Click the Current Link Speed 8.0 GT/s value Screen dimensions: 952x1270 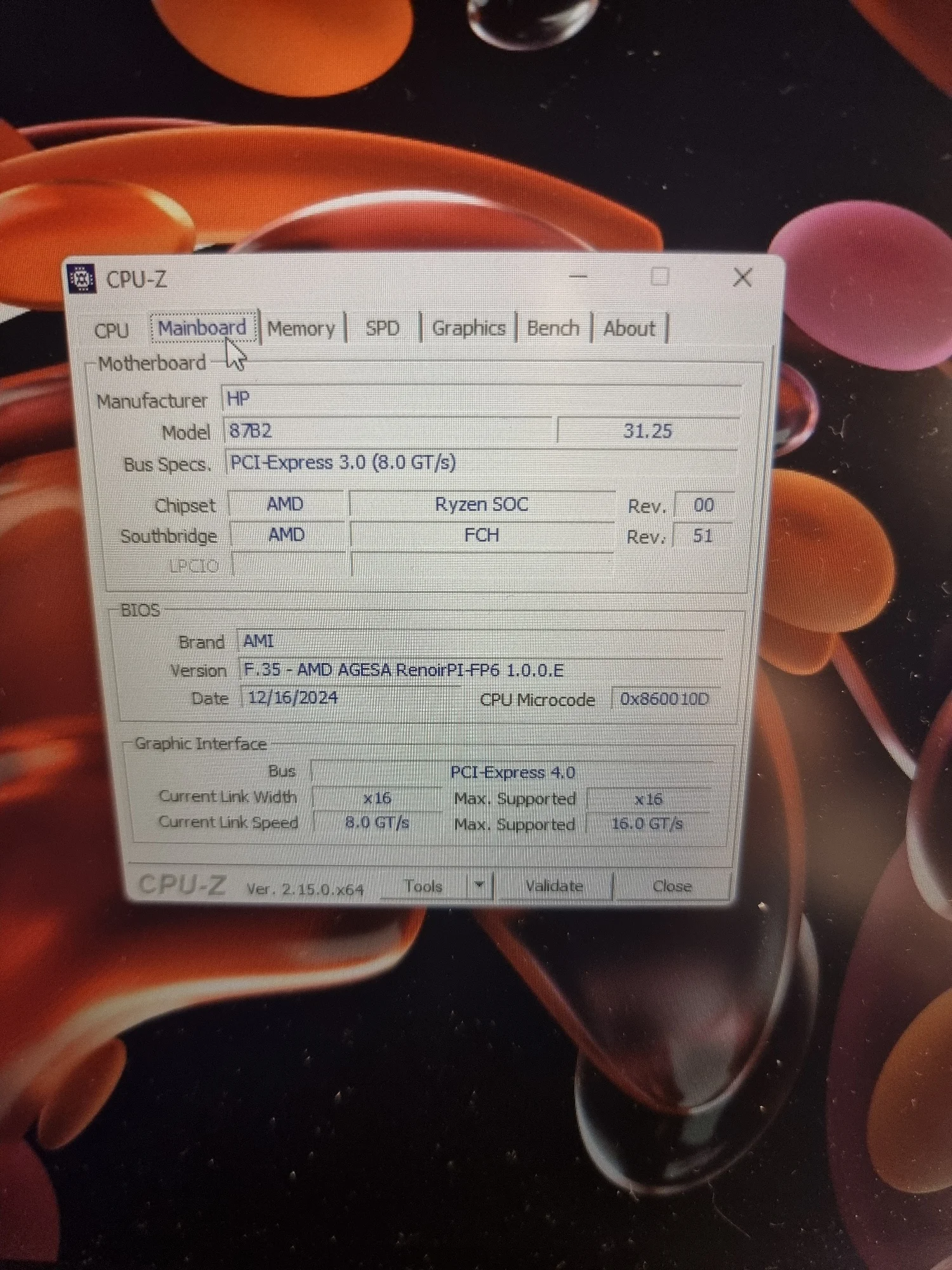pos(377,823)
